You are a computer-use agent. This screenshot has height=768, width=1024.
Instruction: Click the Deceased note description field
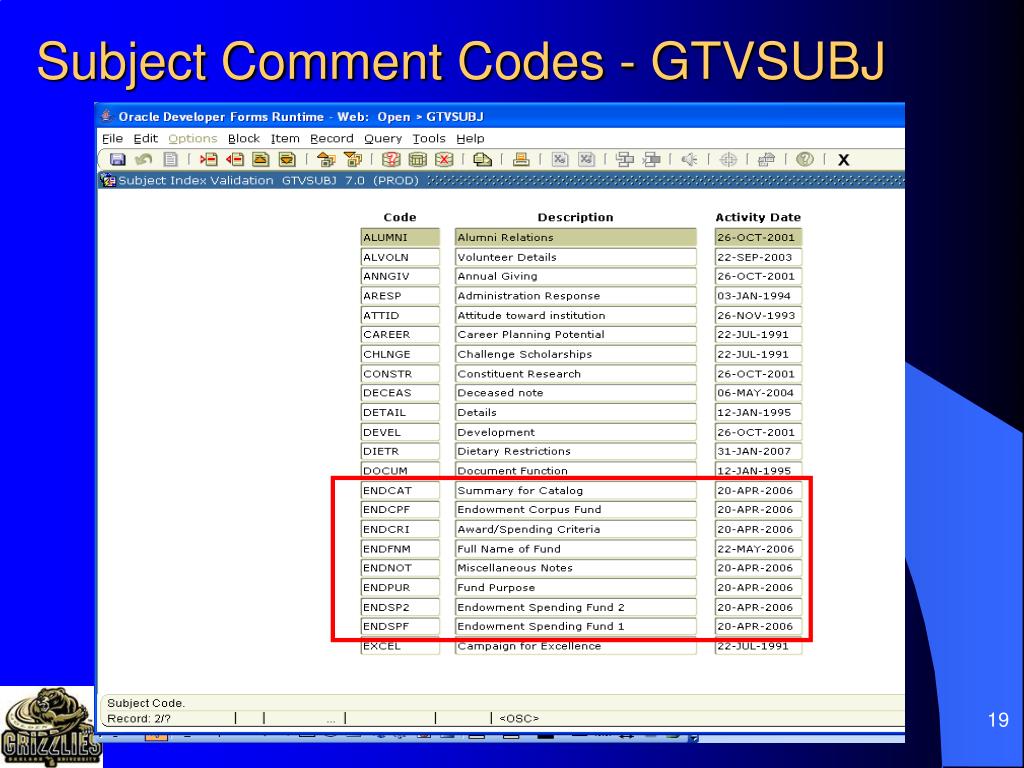pyautogui.click(x=575, y=392)
